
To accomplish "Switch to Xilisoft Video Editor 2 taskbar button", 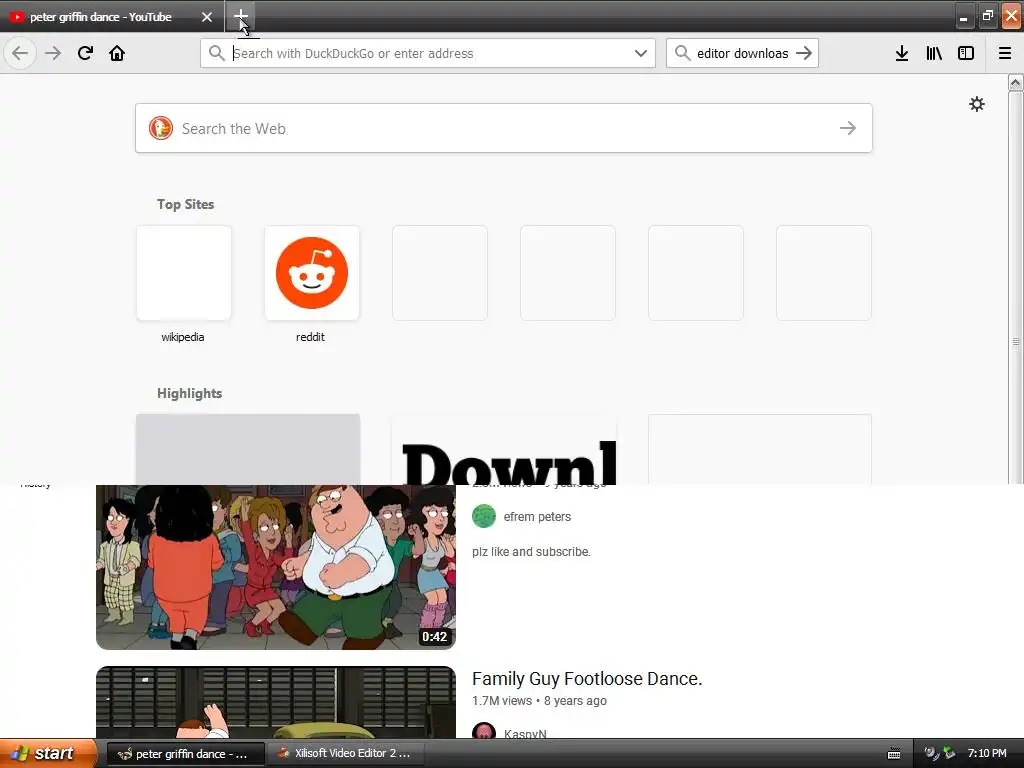I will [x=345, y=754].
